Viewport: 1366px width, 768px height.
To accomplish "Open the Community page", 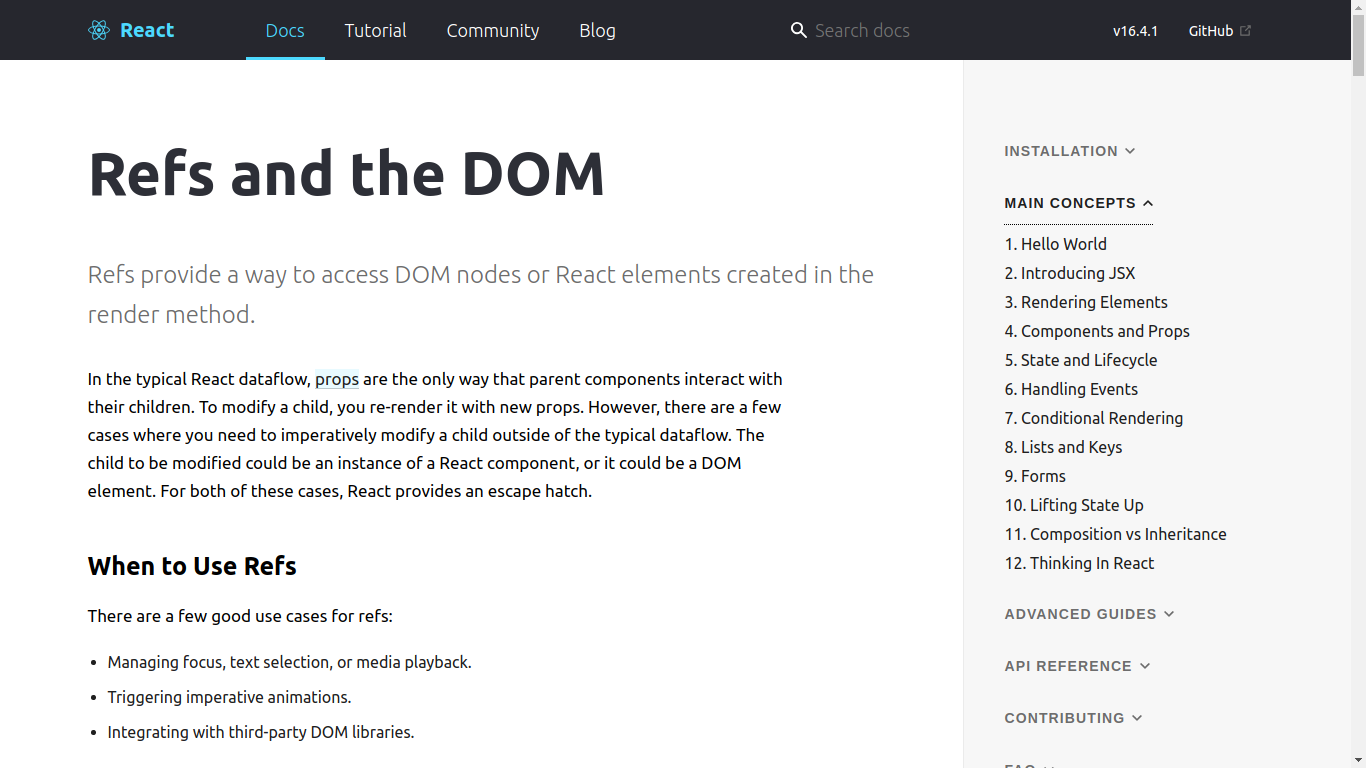I will pyautogui.click(x=493, y=30).
